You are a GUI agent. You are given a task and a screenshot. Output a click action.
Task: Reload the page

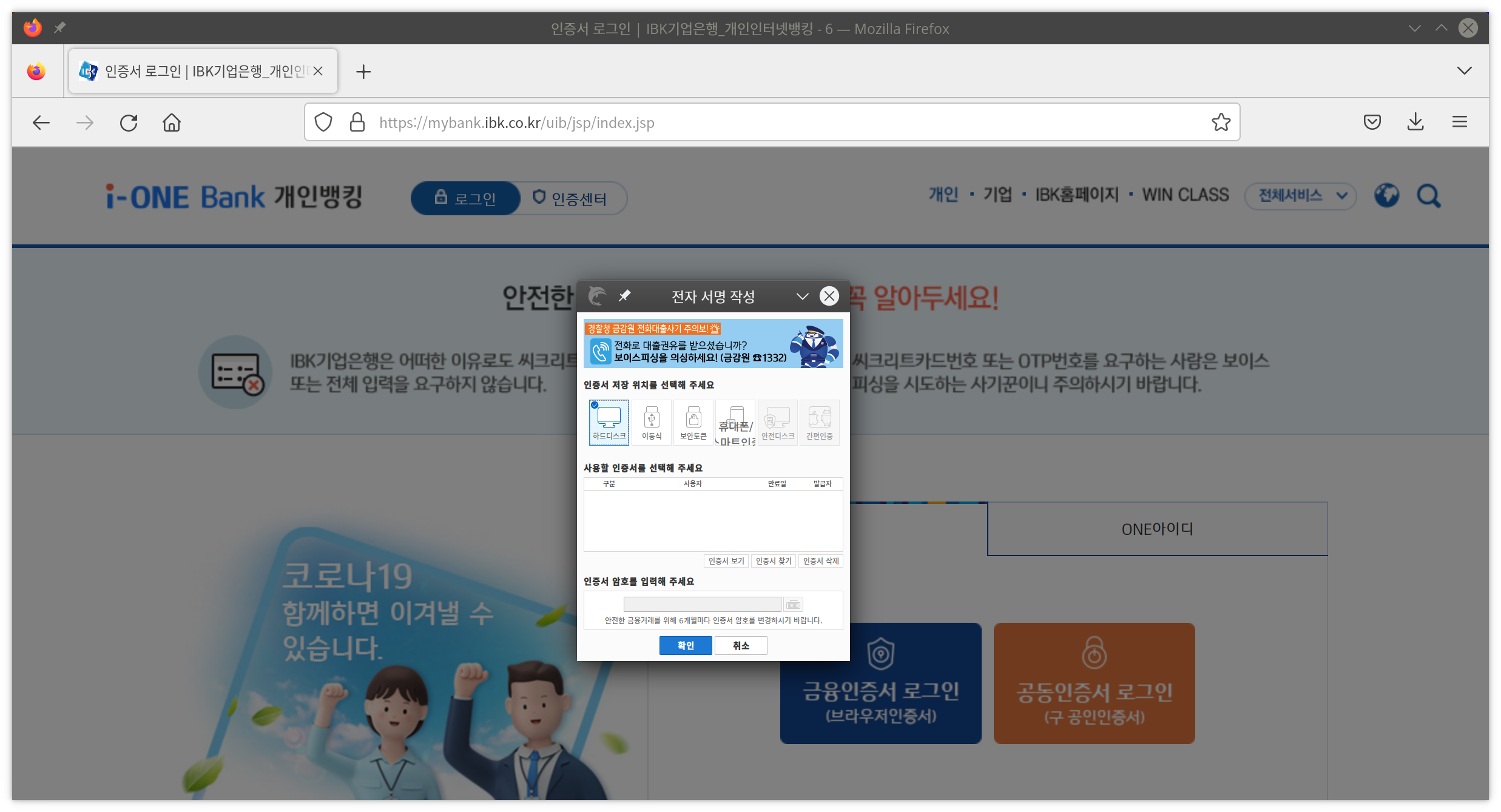tap(129, 122)
